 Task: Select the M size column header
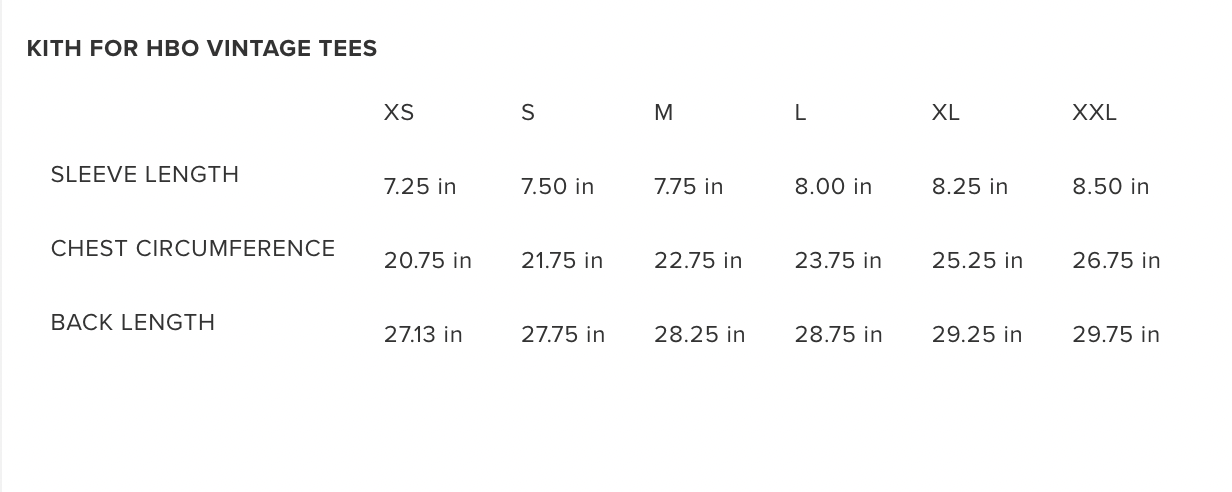pos(664,113)
